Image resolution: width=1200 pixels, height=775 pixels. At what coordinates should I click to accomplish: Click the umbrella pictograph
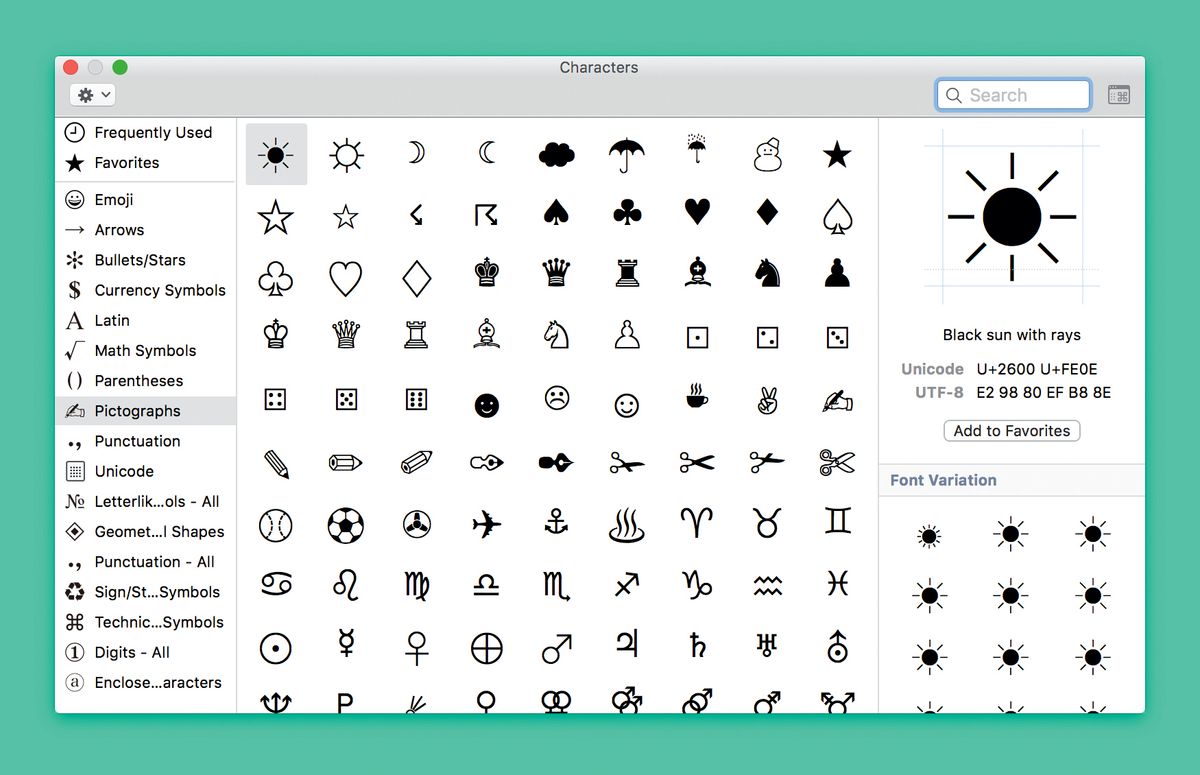pos(626,154)
